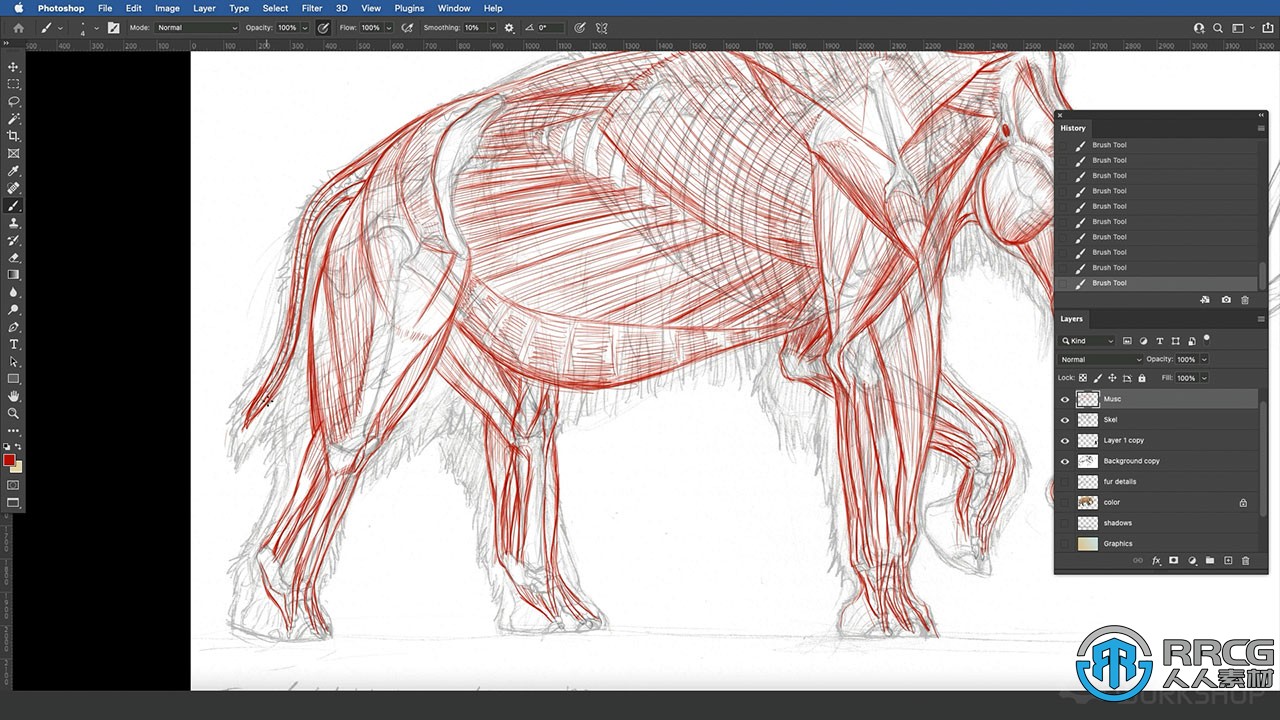The height and width of the screenshot is (720, 1280).
Task: Select the Zoom tool
Action: 13,413
